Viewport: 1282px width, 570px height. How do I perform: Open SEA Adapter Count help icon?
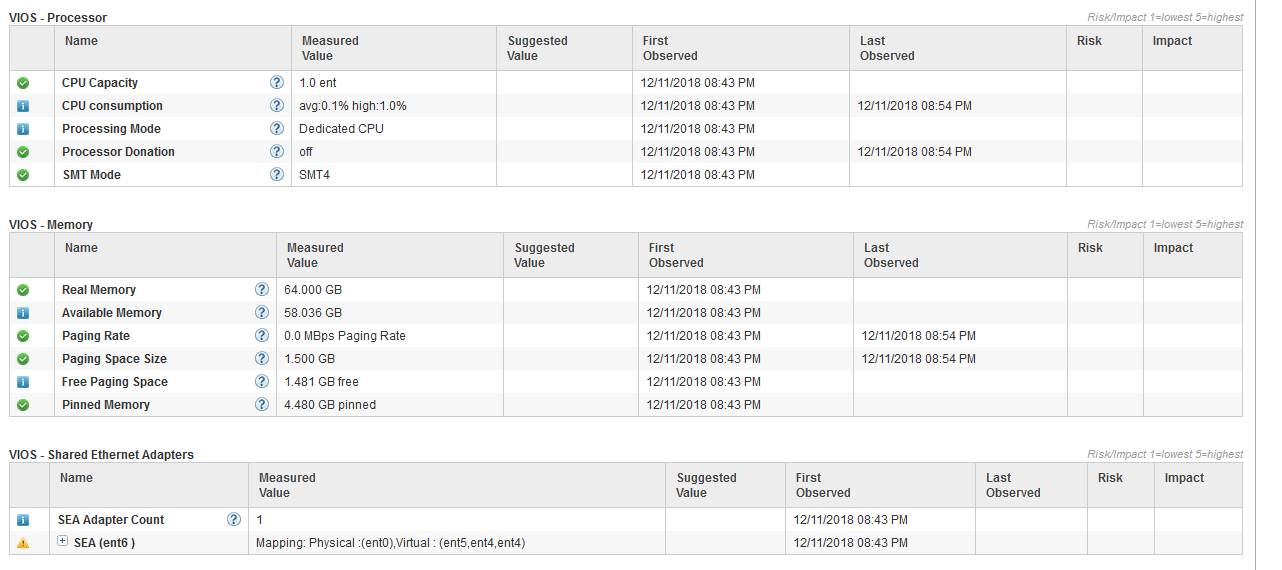pyautogui.click(x=234, y=520)
